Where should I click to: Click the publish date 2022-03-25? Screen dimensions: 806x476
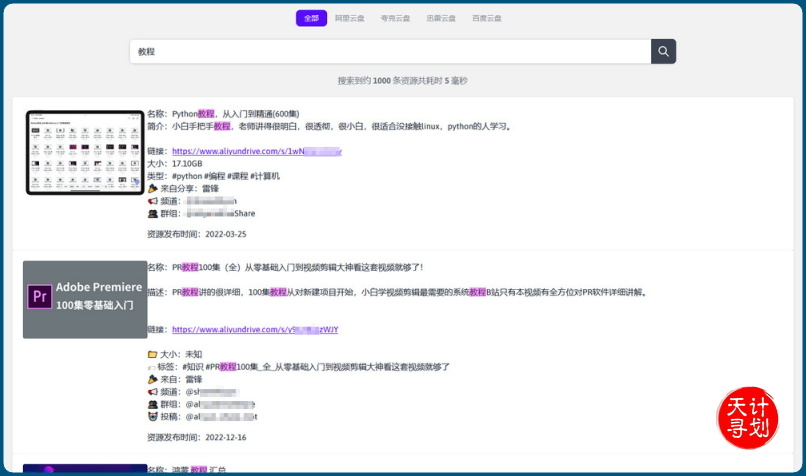point(226,234)
